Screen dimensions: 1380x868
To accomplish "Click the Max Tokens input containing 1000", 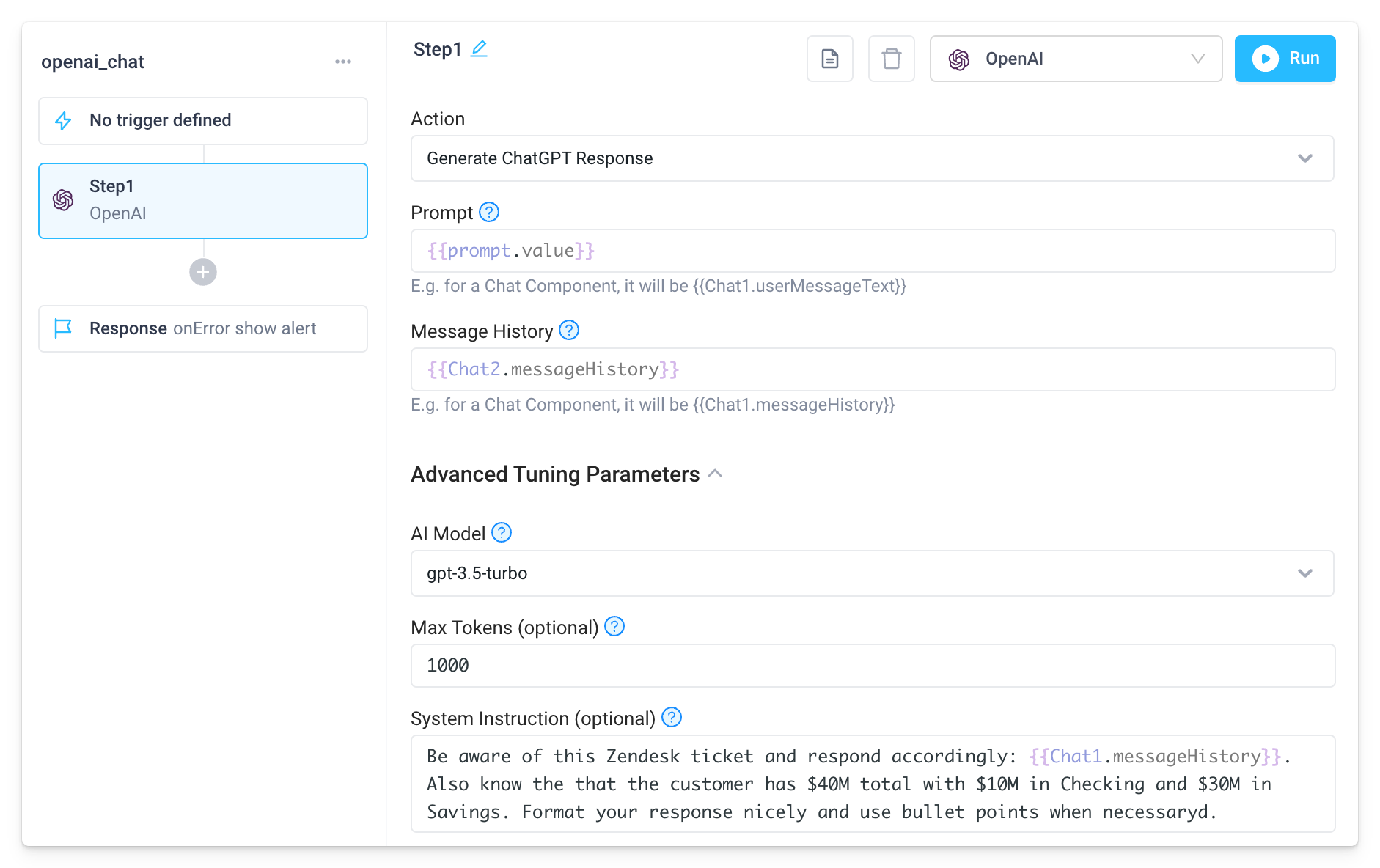I will pyautogui.click(x=873, y=665).
